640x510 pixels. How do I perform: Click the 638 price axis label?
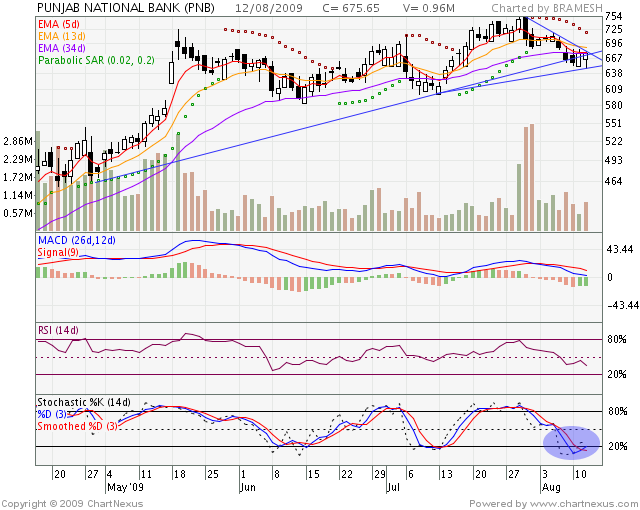(x=613, y=73)
